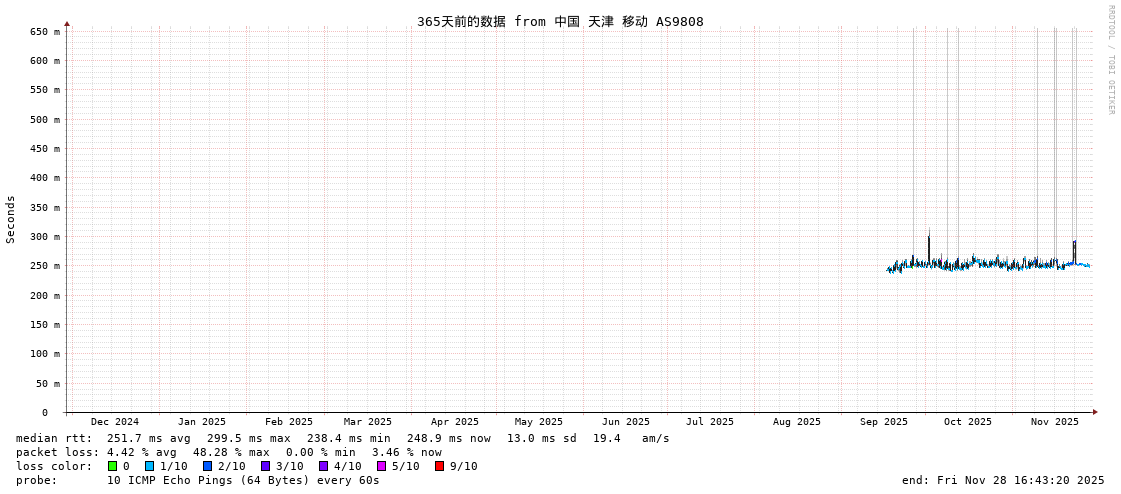Viewport: 1121px width, 494px height.
Task: Click the Seconds vertical axis title
Action: (x=11, y=219)
